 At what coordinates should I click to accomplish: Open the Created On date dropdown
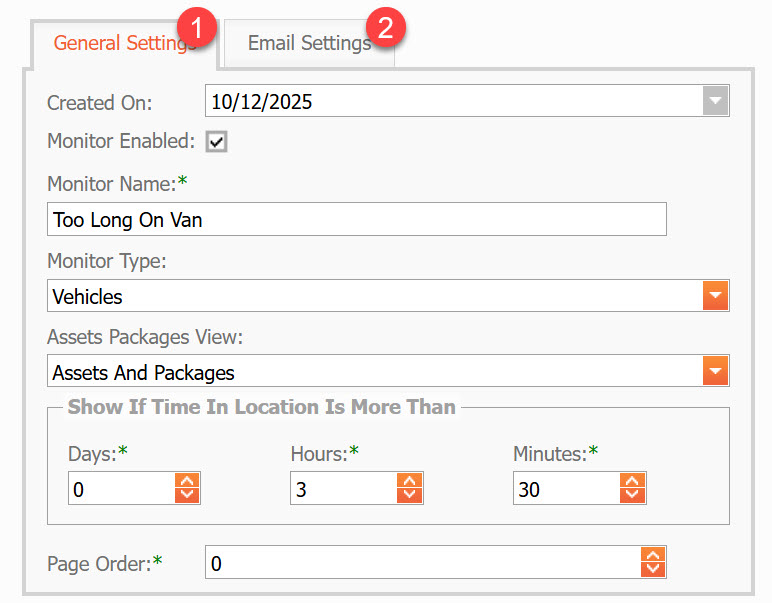pos(715,101)
